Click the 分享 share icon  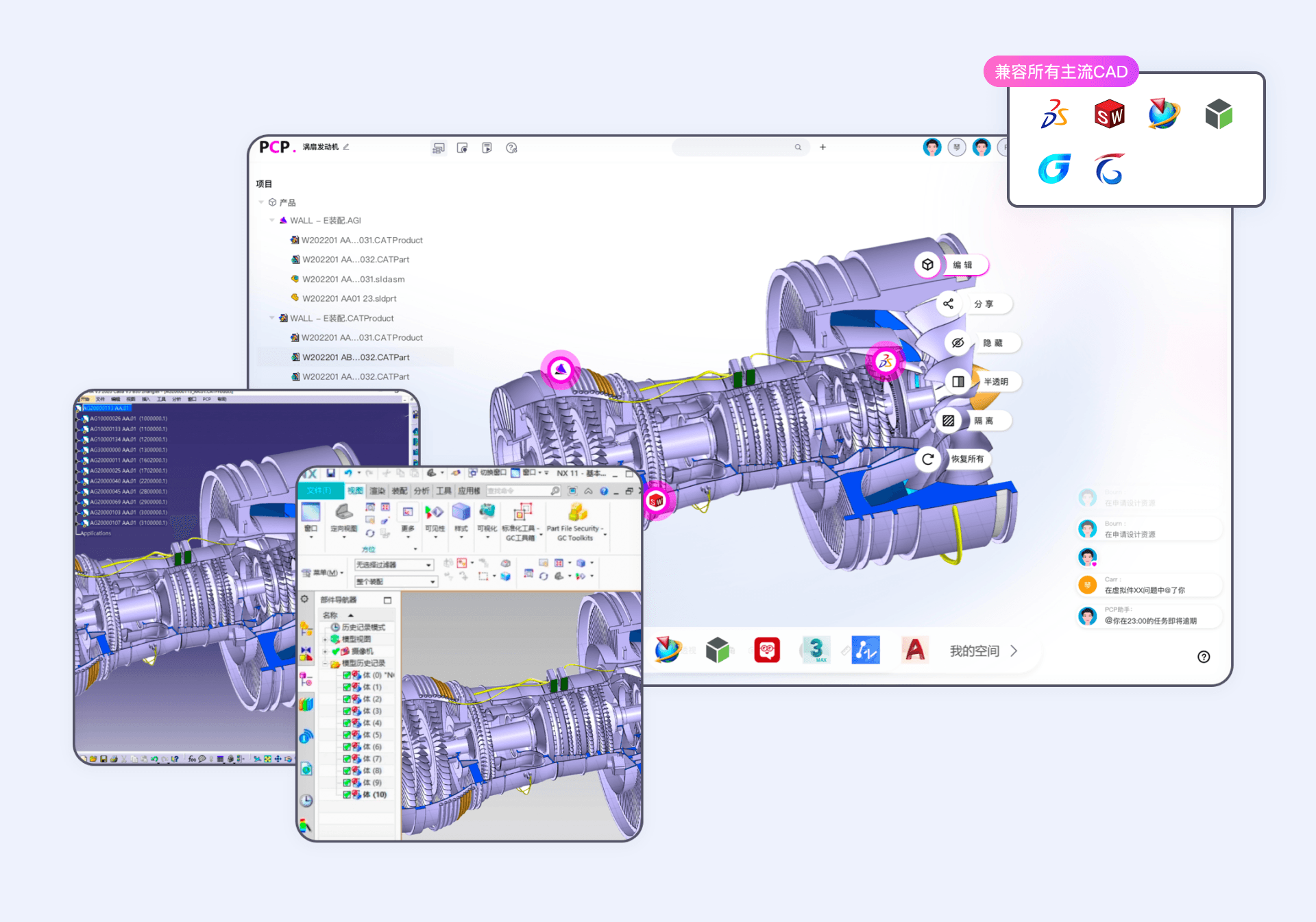[x=948, y=304]
